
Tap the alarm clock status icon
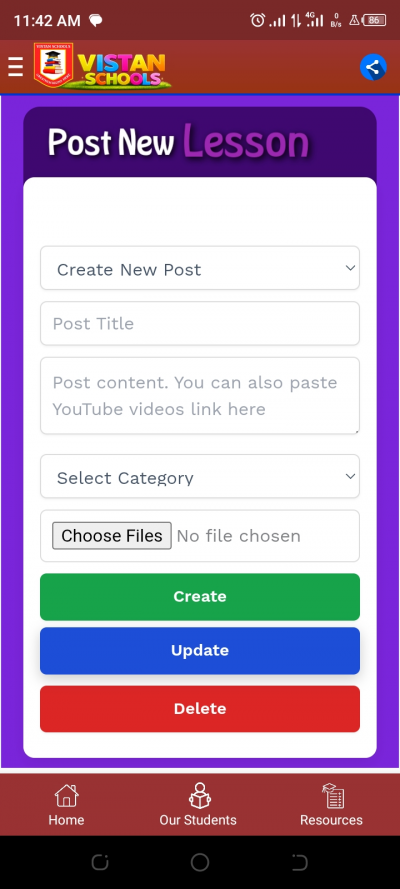[258, 20]
